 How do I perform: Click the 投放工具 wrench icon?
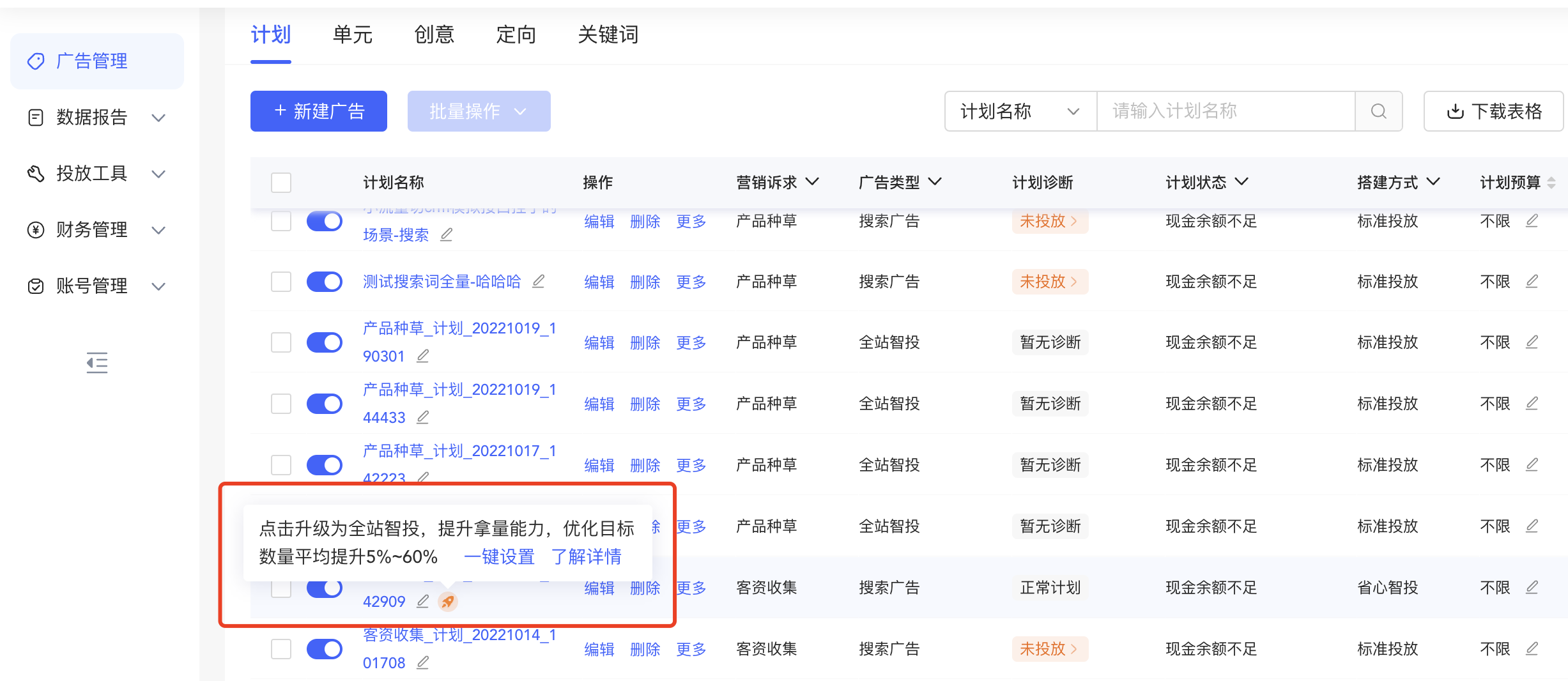[36, 174]
